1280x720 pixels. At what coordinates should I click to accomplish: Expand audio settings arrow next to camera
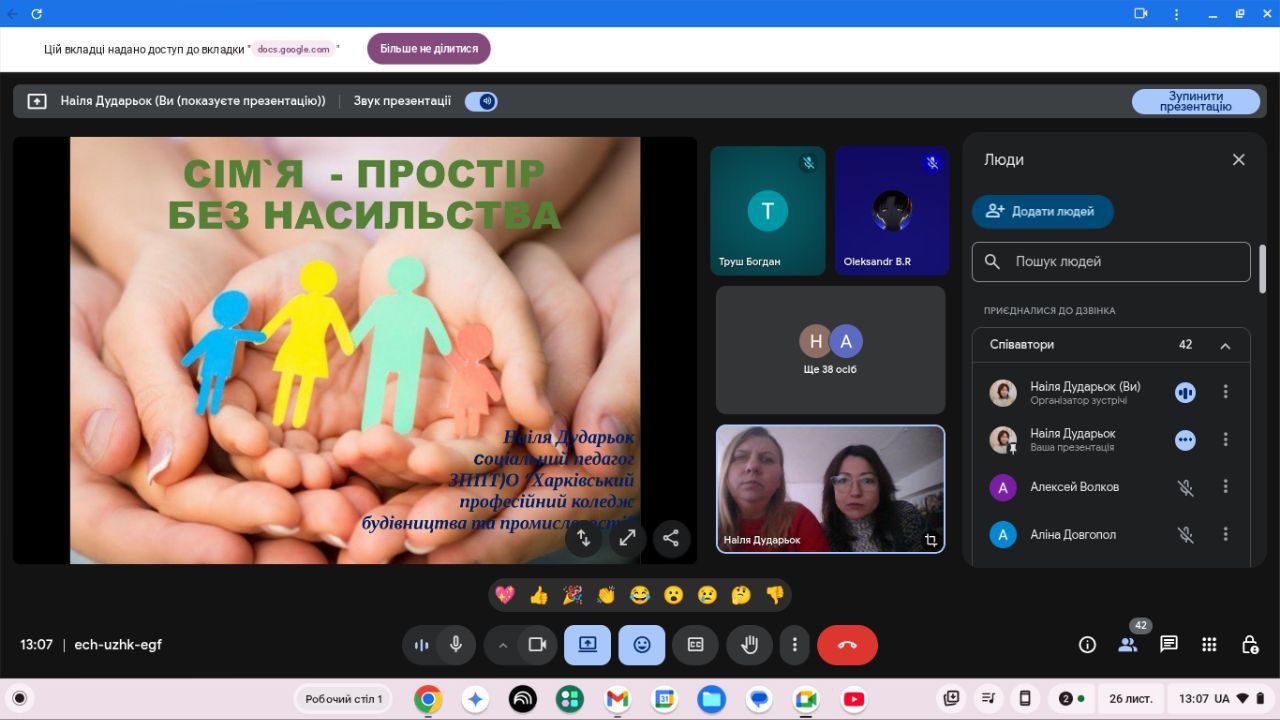click(503, 645)
